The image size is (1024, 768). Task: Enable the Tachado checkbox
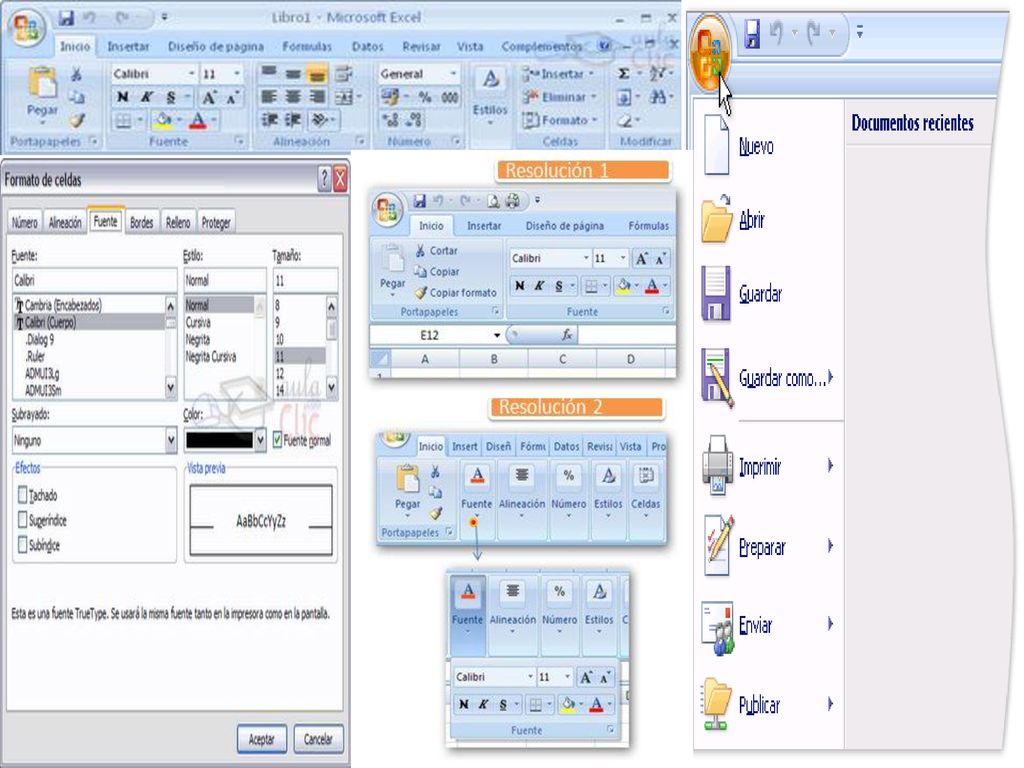coord(23,494)
